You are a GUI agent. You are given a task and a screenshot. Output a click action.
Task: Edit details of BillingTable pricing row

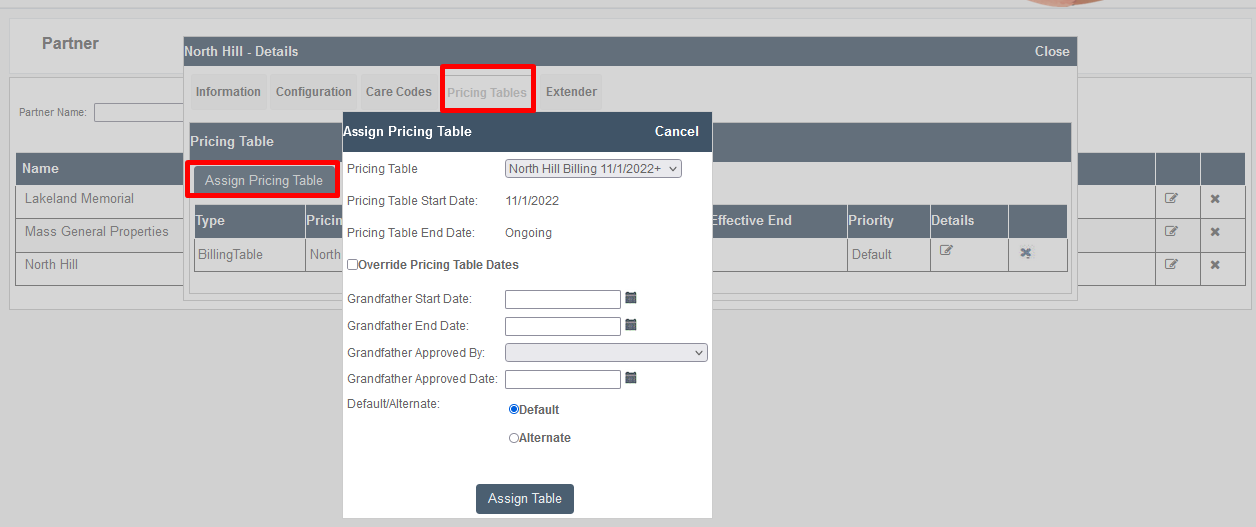[946, 251]
